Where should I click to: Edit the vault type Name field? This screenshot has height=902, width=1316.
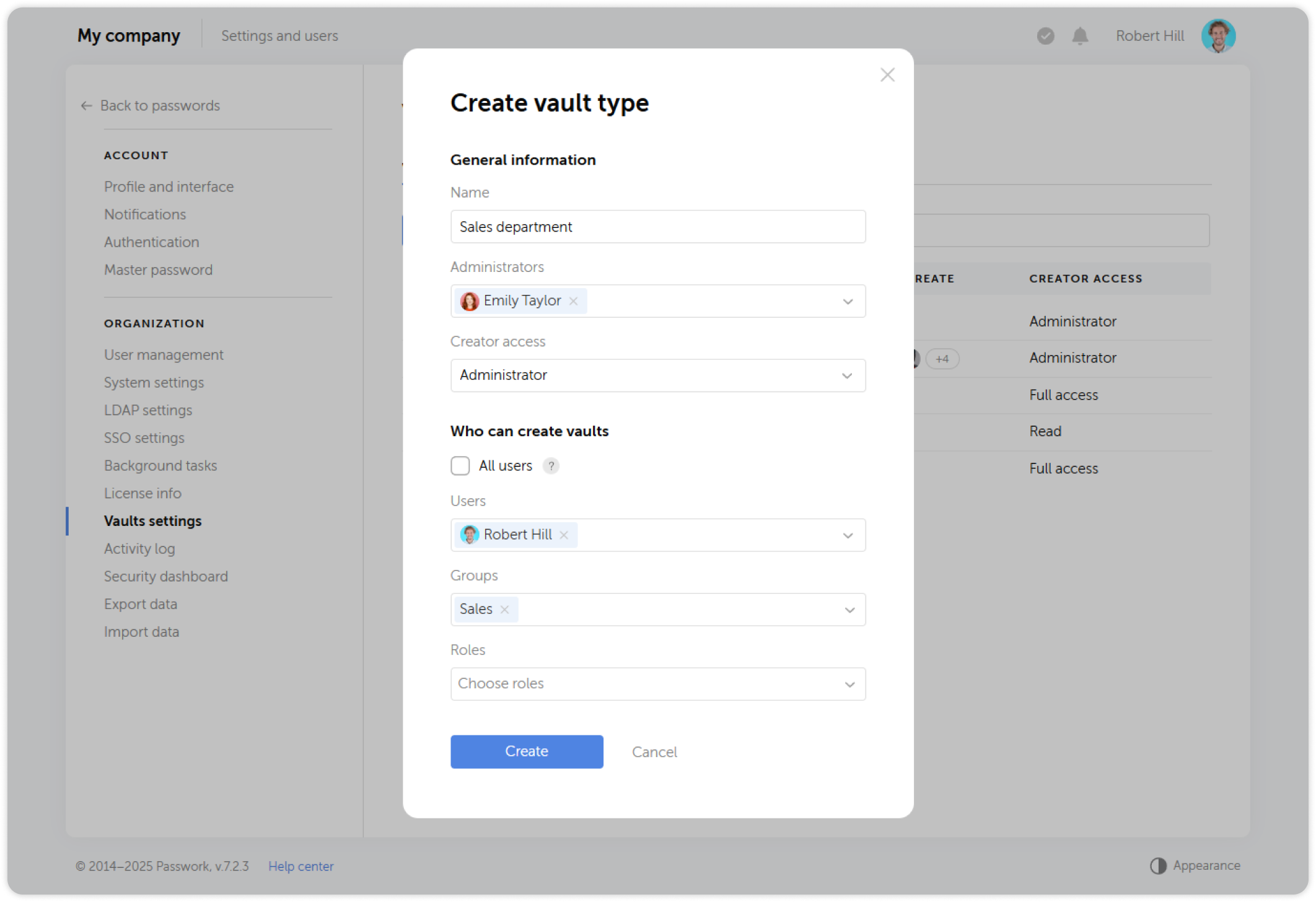[x=657, y=227]
